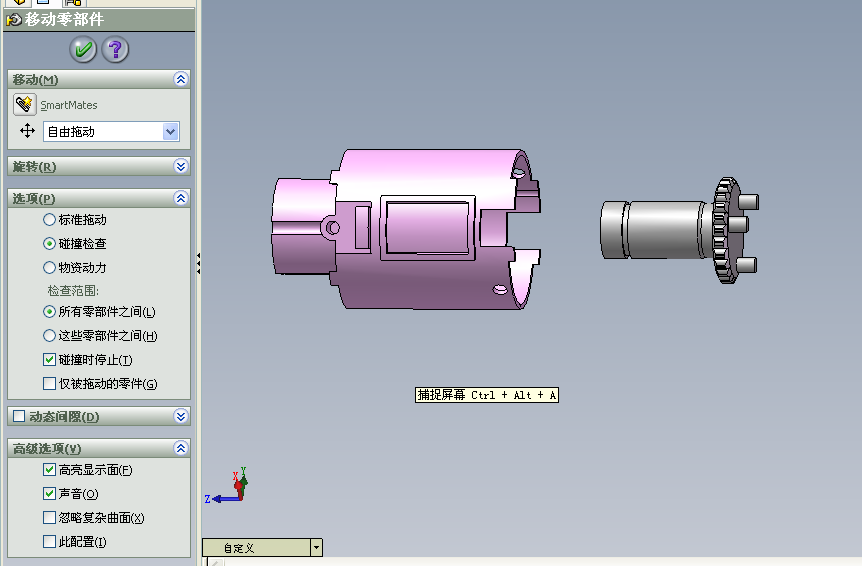Enable 忽略复杂曲面 checkbox
The image size is (862, 566).
(x=49, y=518)
